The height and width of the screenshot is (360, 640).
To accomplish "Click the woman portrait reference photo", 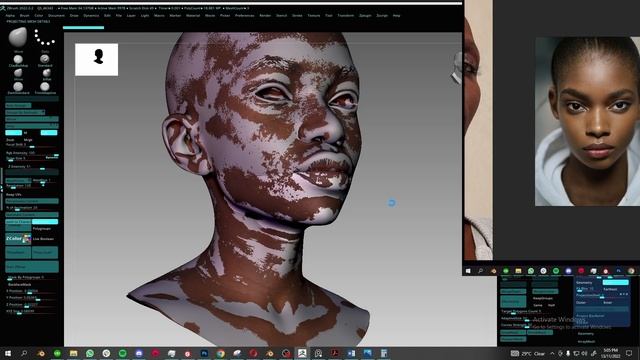I will pos(587,121).
